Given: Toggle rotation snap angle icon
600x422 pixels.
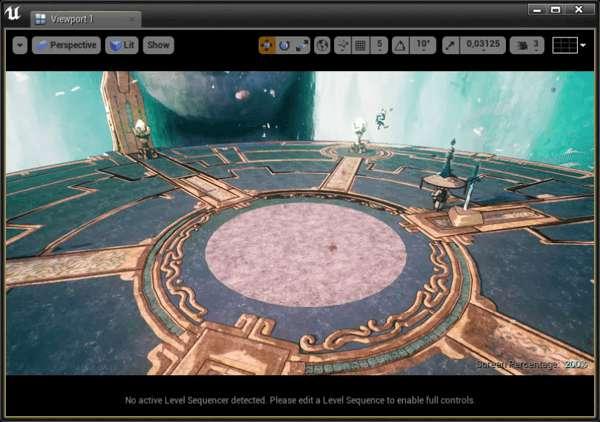Looking at the screenshot, I should 400,46.
